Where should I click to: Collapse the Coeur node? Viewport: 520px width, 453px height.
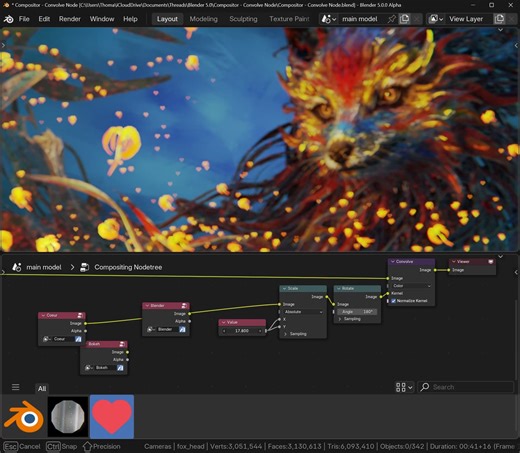[x=43, y=315]
